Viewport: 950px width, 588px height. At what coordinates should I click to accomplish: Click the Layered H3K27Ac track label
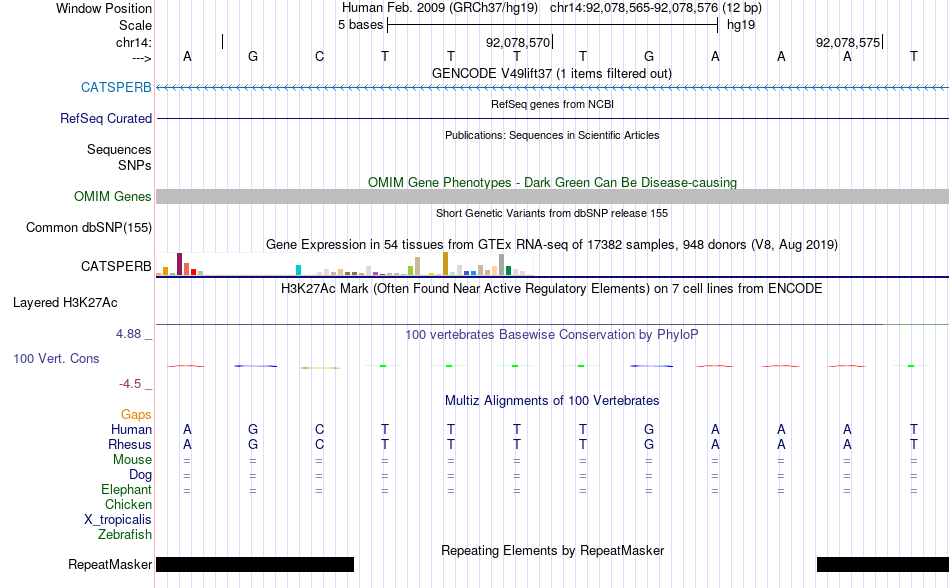[65, 302]
